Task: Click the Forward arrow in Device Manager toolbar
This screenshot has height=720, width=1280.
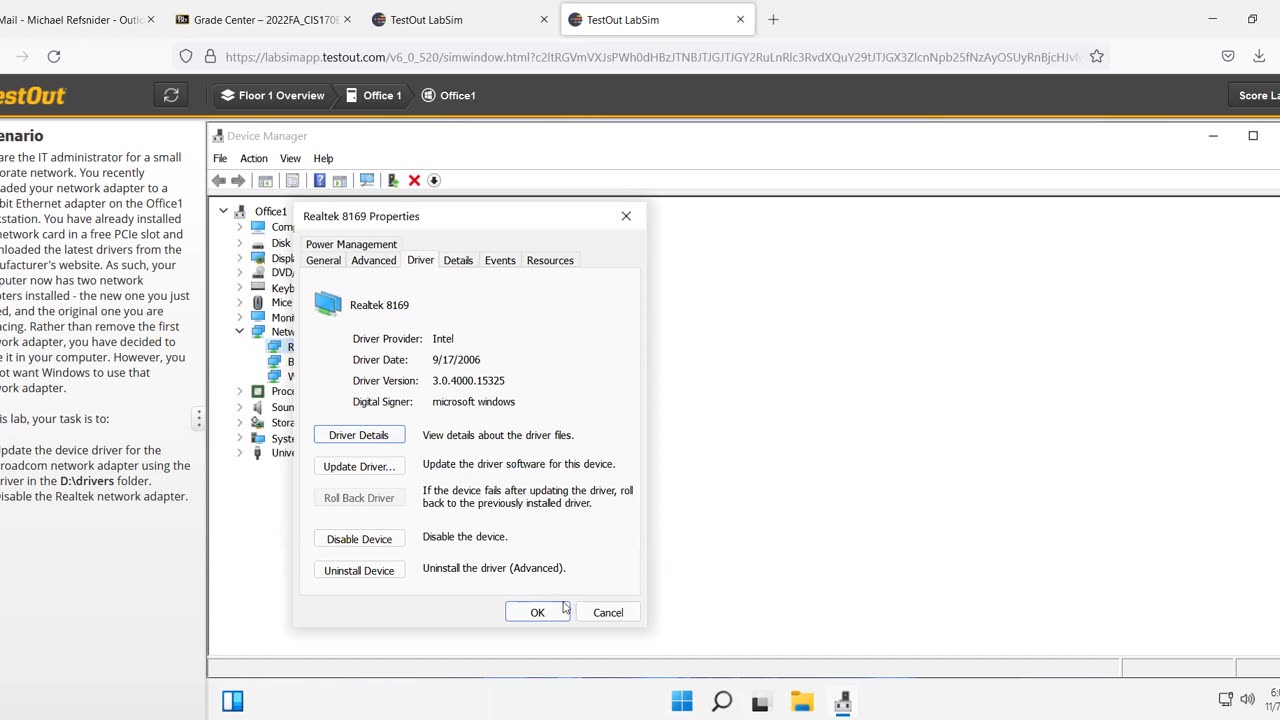Action: click(238, 181)
